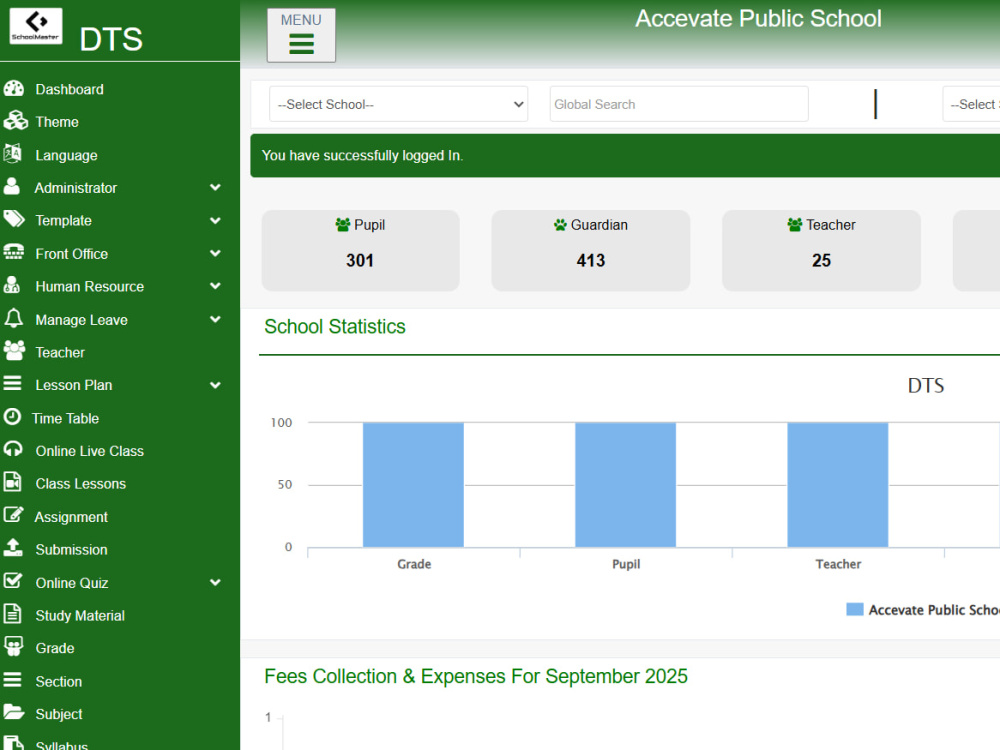Click the Administrator user icon
The height and width of the screenshot is (750, 1000).
[x=11, y=186]
